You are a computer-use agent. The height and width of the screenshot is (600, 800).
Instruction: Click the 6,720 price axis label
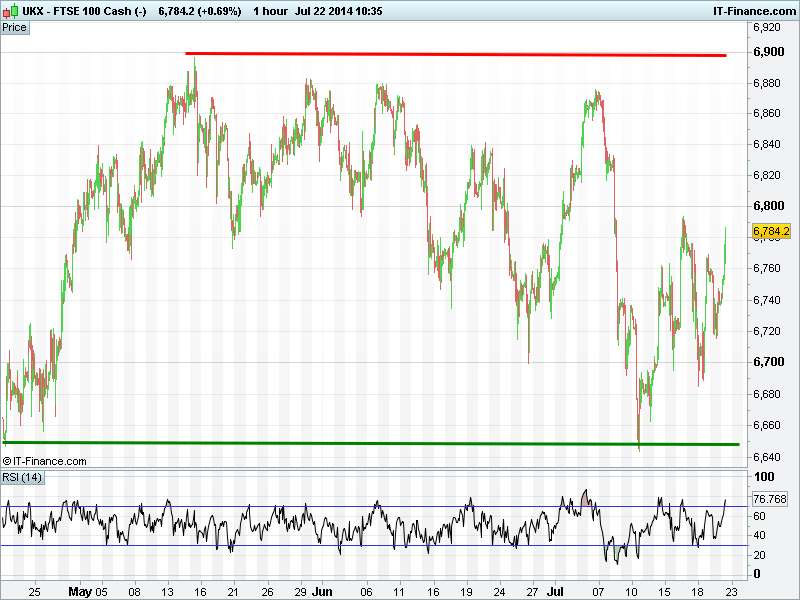click(x=767, y=331)
